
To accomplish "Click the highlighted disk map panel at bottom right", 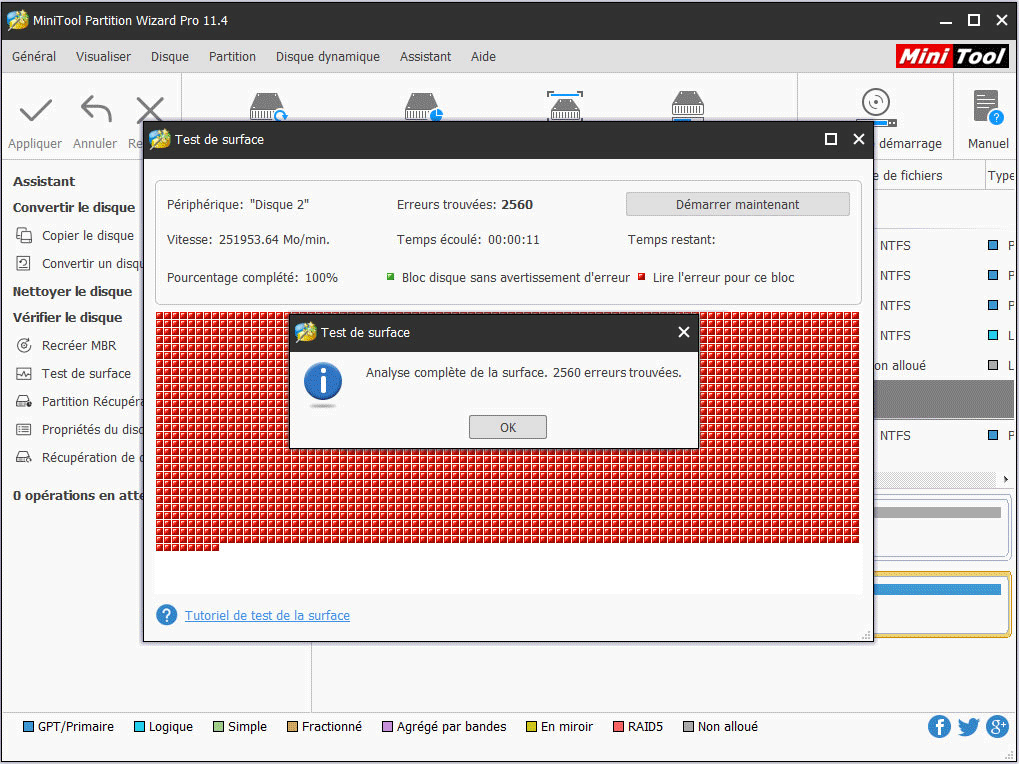I will pos(942,604).
